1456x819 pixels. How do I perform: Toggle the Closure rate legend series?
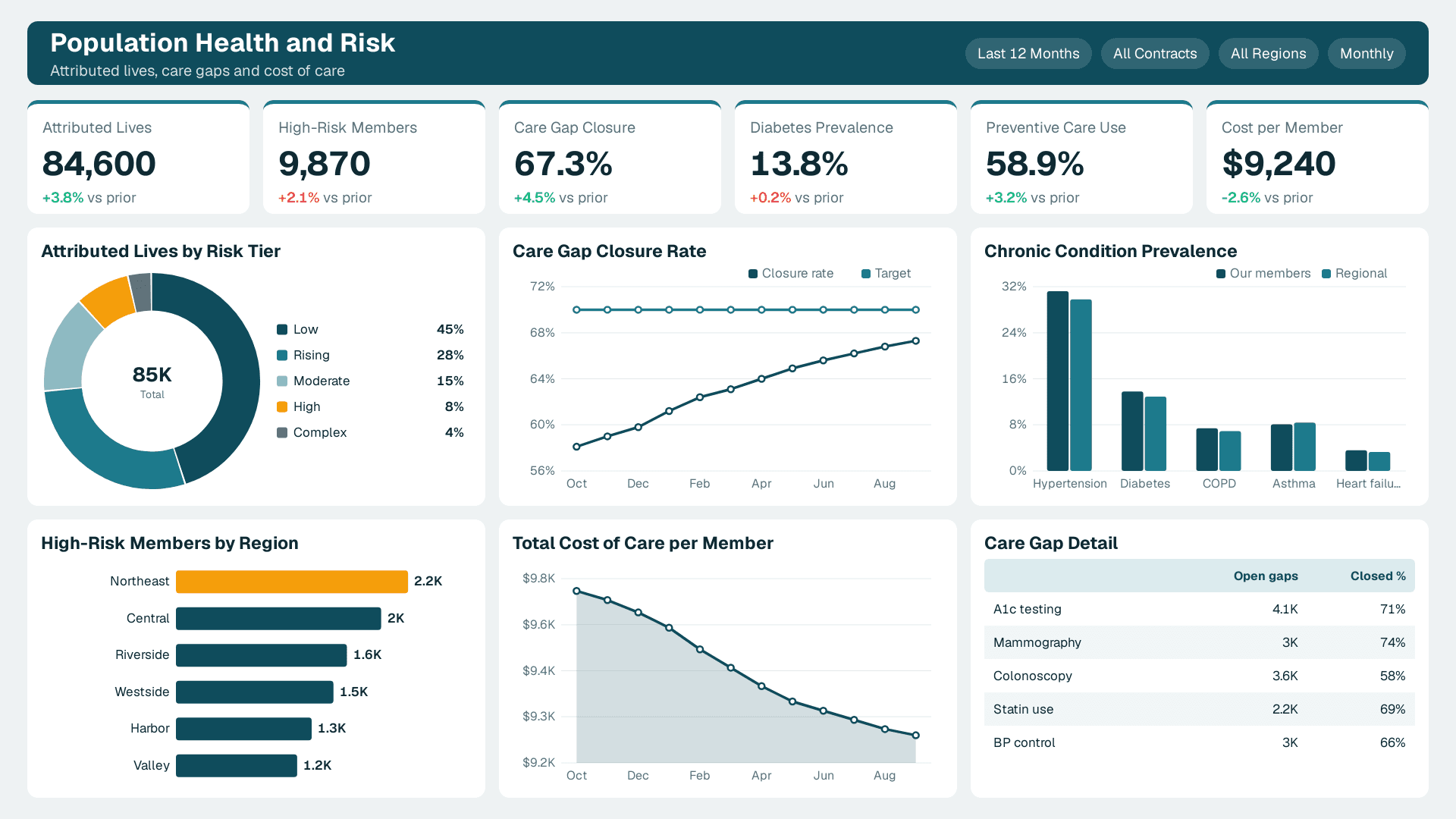tap(791, 274)
